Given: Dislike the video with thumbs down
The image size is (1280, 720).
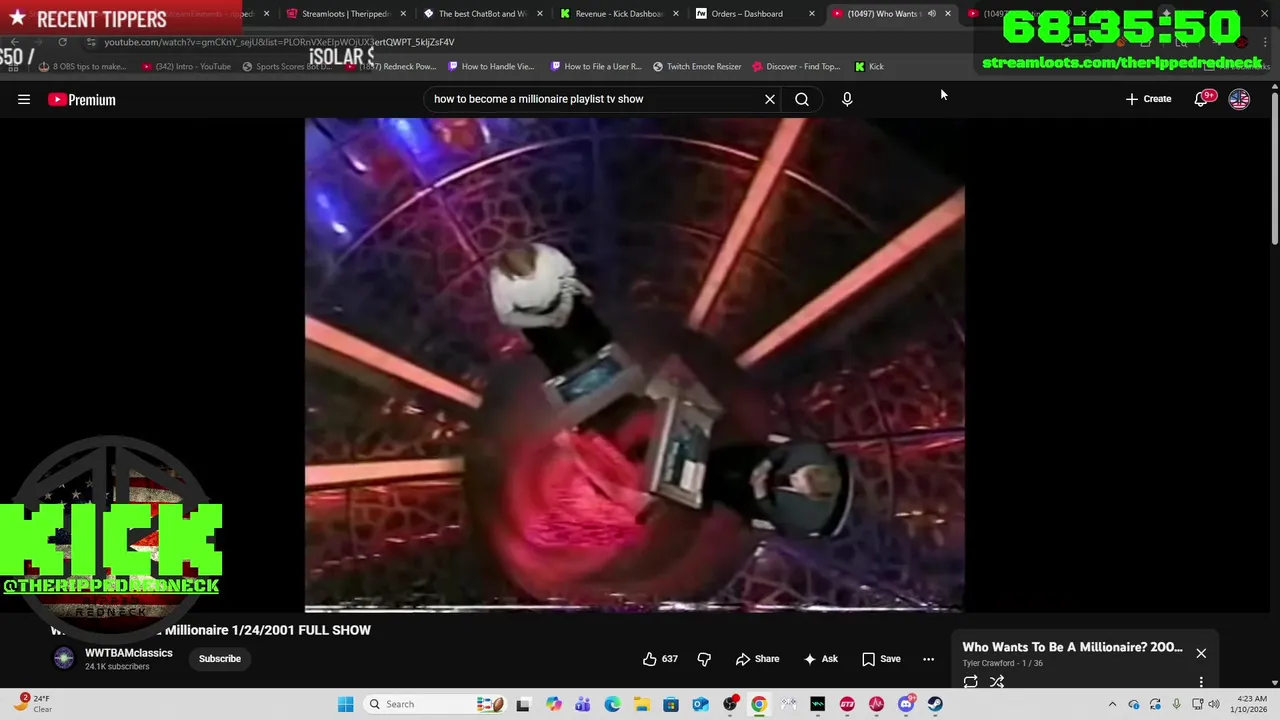Looking at the screenshot, I should [704, 659].
